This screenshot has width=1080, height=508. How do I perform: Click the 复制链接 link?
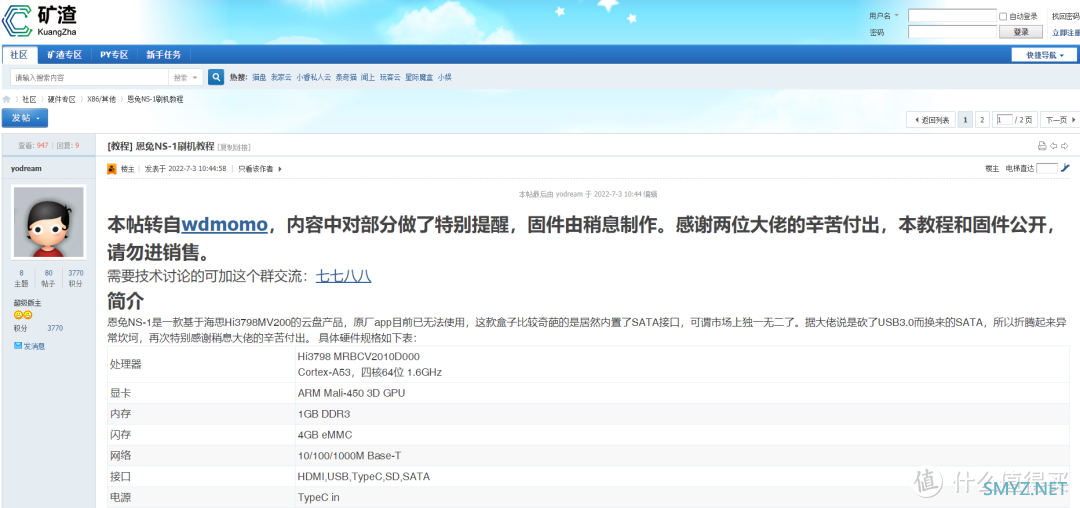234,147
